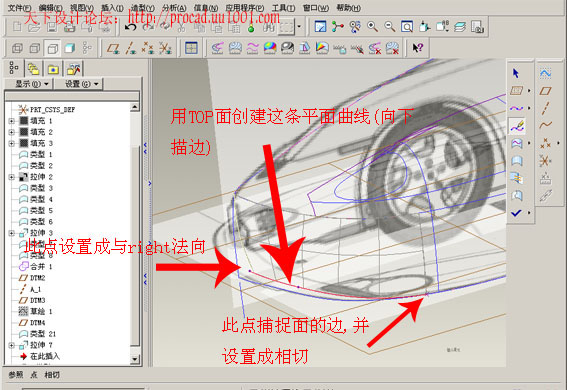
Task: Open the What's This help pointer icon
Action: click(x=418, y=48)
